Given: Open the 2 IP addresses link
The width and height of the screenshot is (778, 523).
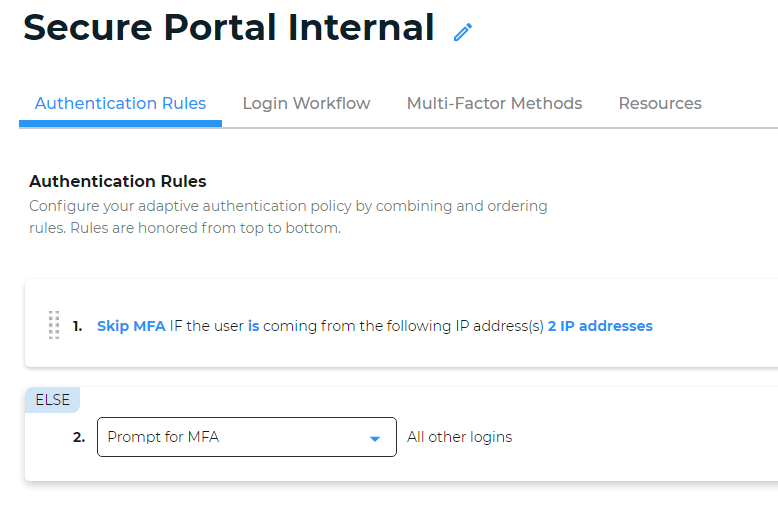Looking at the screenshot, I should click(600, 326).
